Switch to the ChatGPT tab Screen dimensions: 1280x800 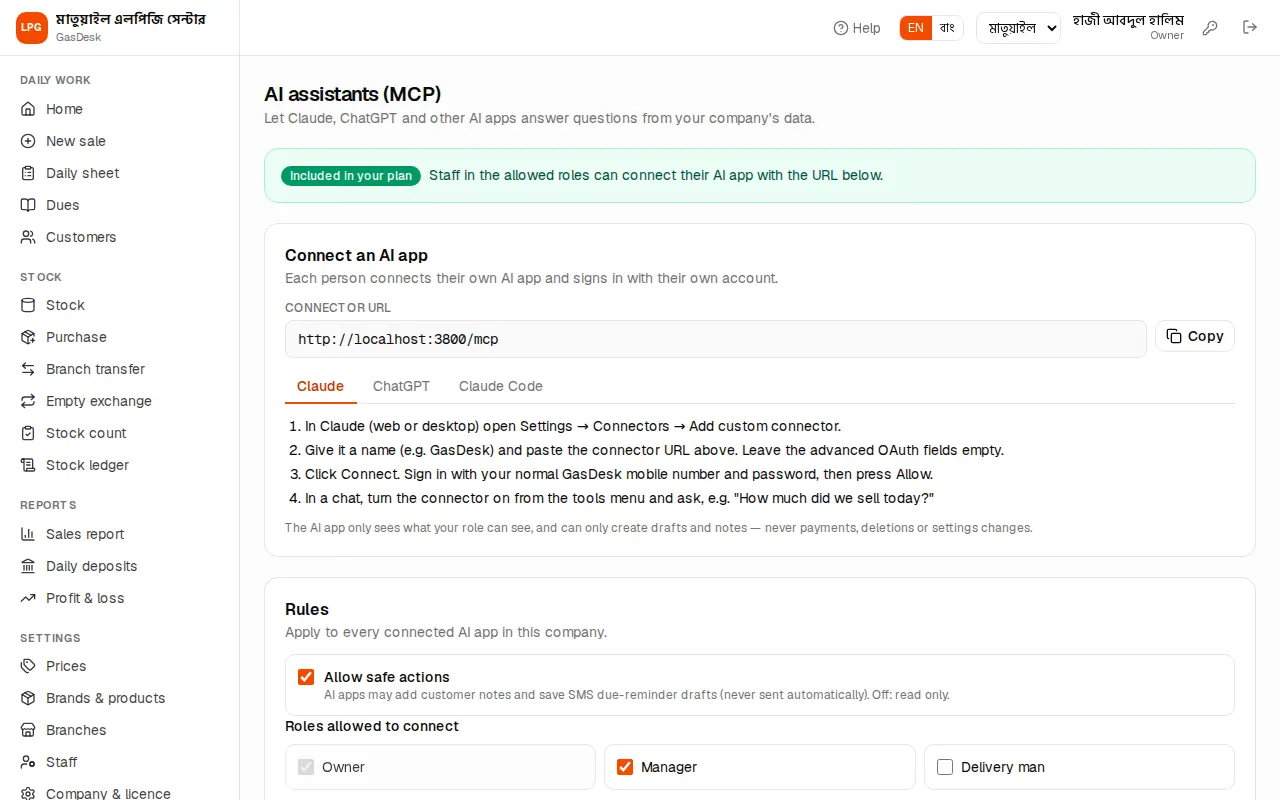click(x=401, y=386)
